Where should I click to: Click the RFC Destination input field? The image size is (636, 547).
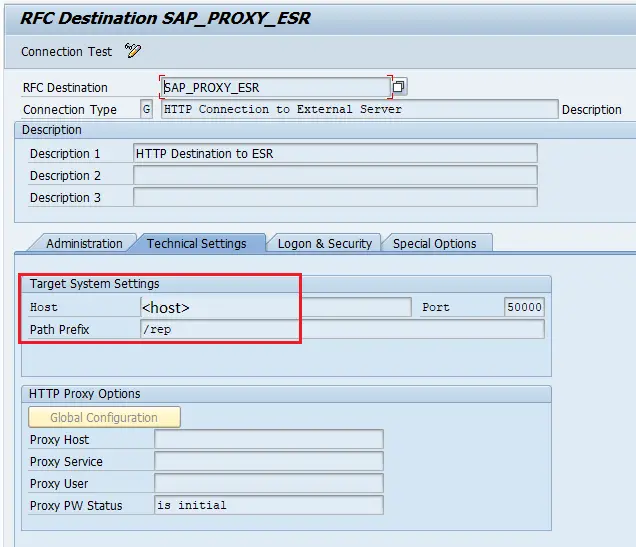[x=276, y=87]
